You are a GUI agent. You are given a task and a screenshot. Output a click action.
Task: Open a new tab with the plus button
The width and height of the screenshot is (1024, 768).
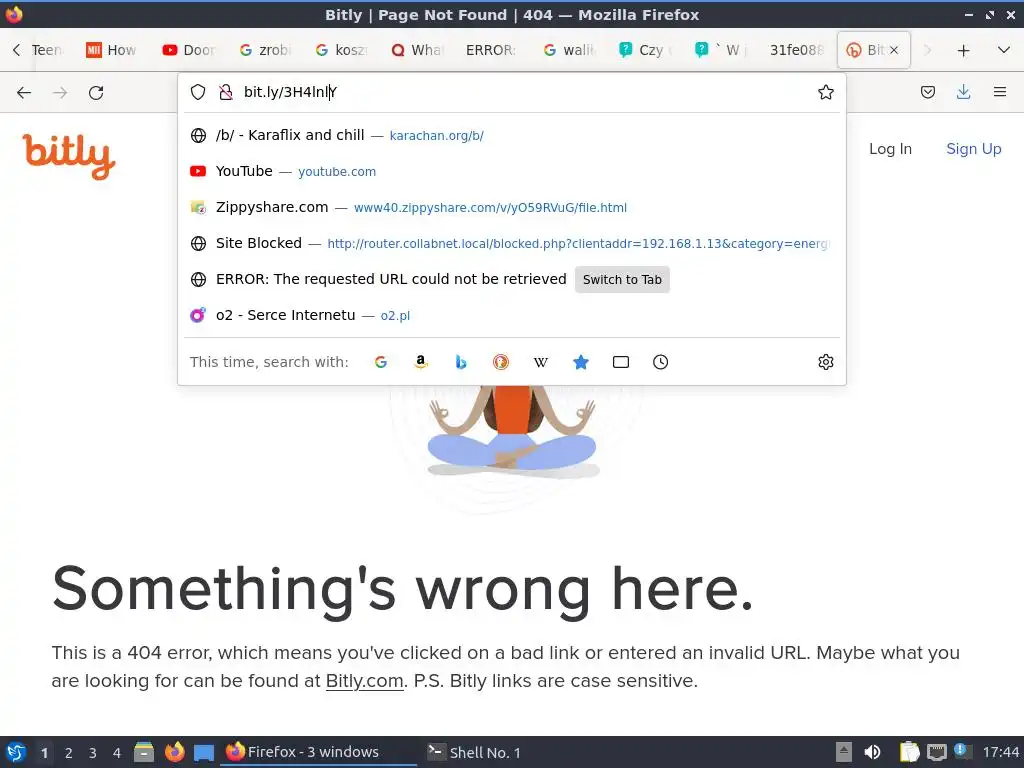pos(963,50)
